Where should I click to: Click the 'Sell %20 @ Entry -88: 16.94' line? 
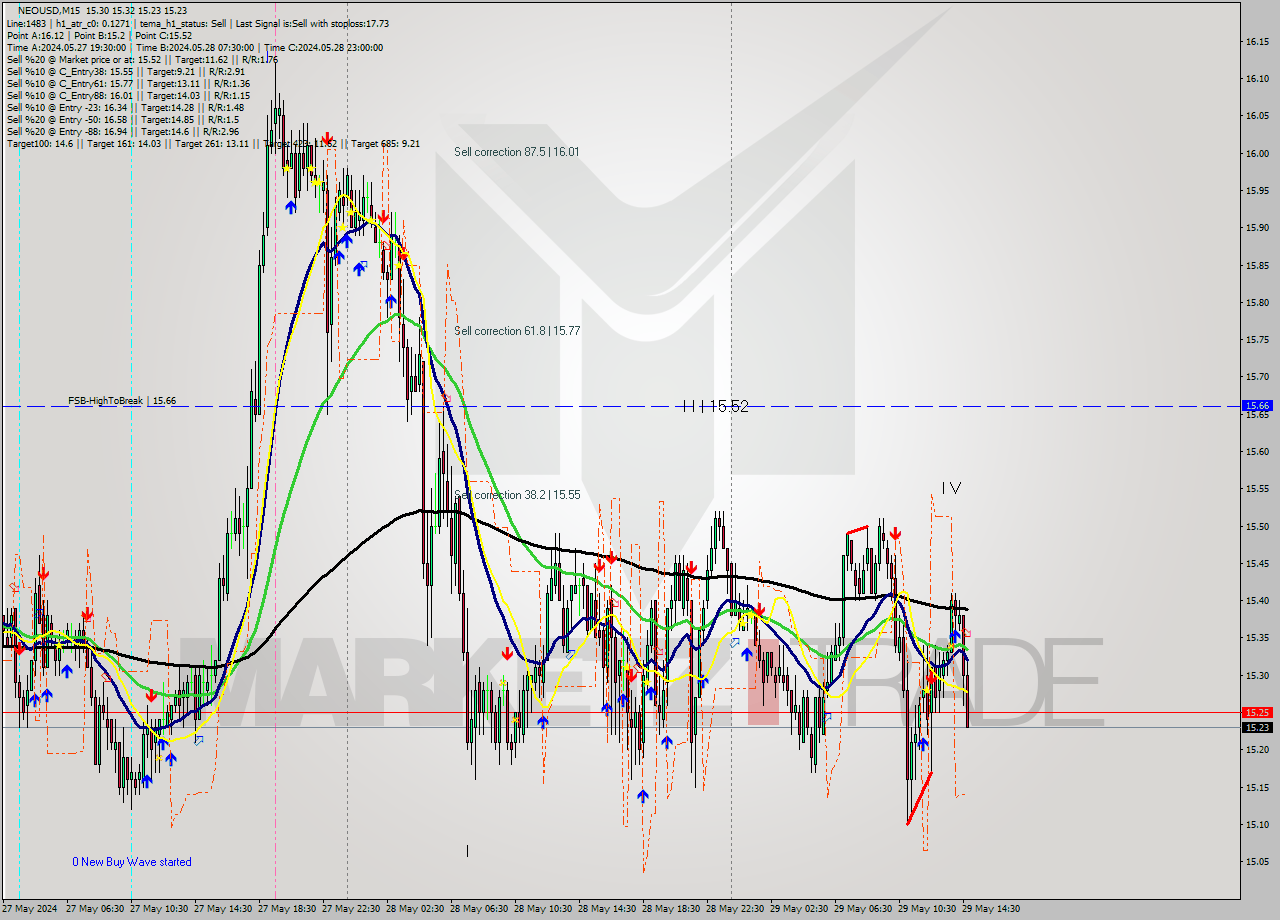click(122, 131)
